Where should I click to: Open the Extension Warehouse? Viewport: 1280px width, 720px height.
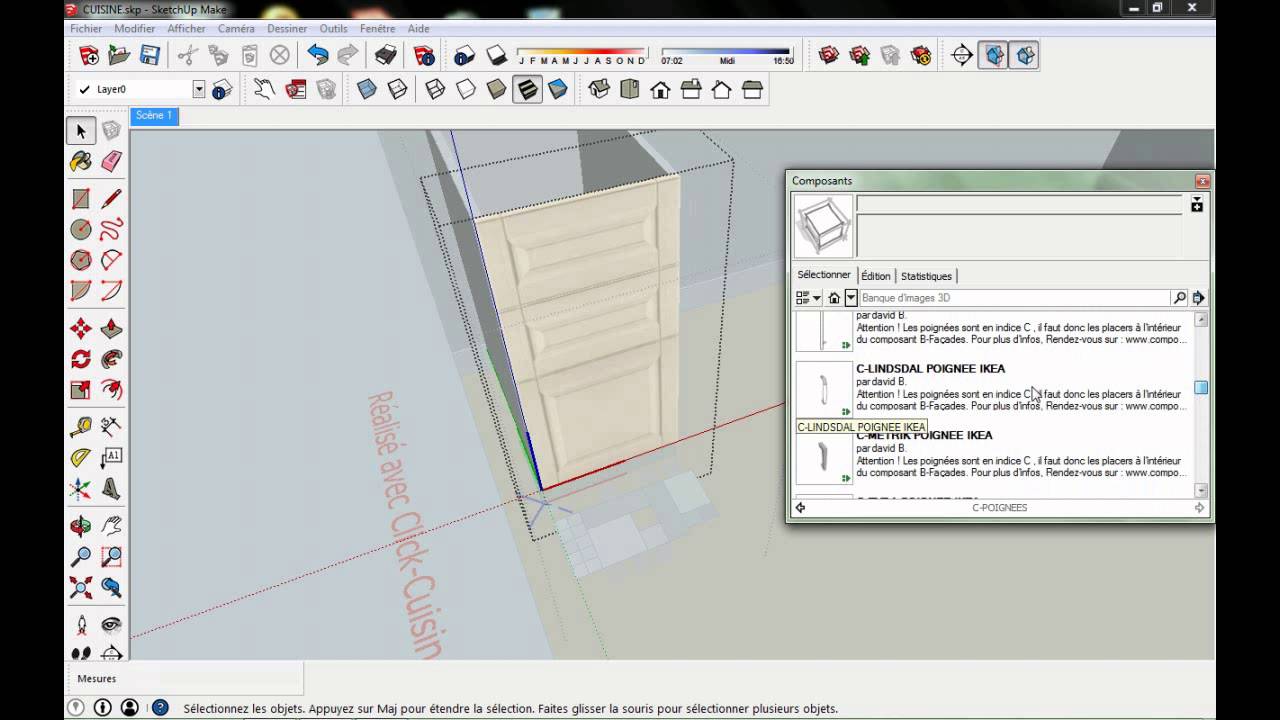(921, 55)
